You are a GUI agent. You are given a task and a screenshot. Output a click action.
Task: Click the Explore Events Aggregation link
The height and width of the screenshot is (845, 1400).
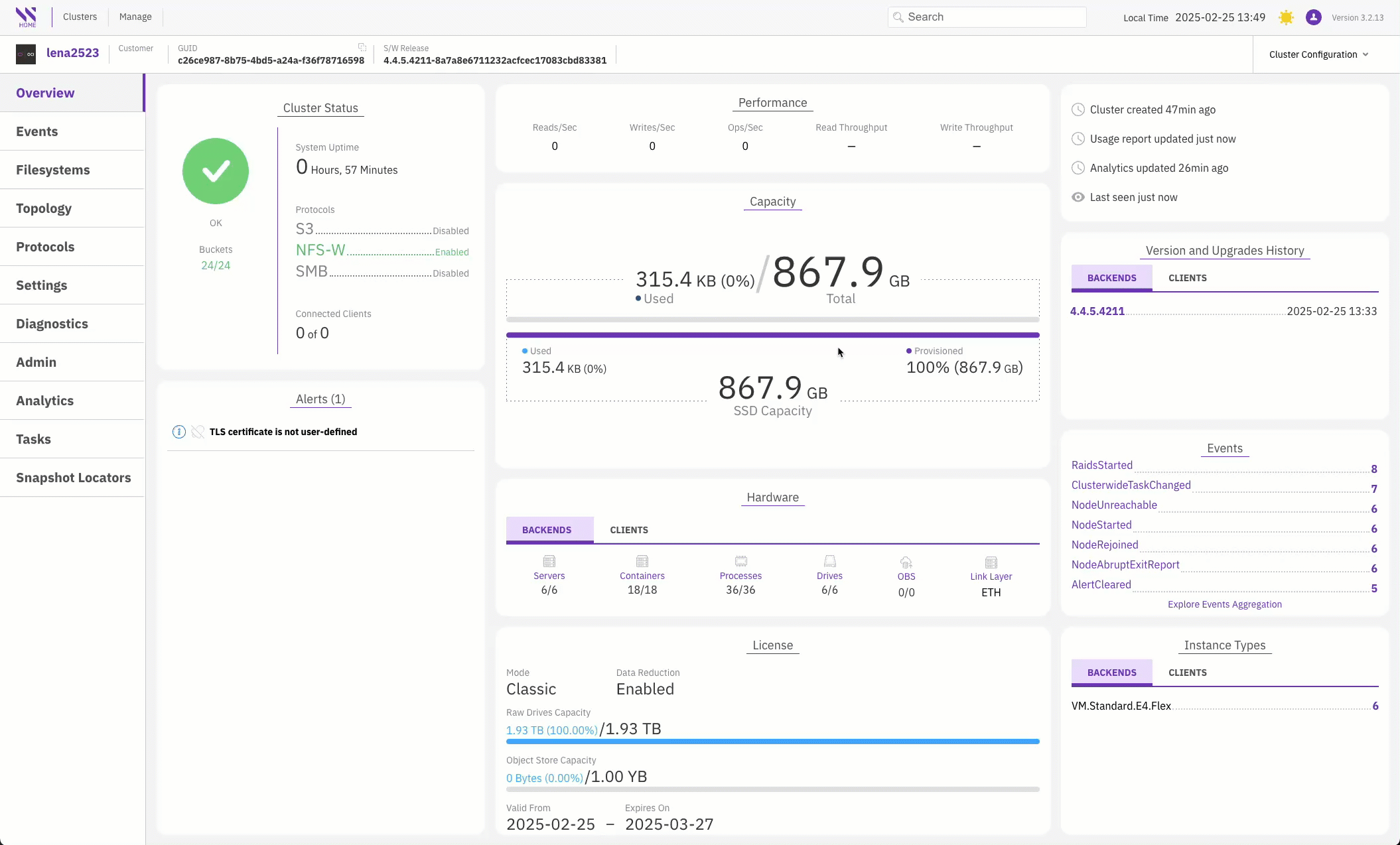click(x=1224, y=604)
